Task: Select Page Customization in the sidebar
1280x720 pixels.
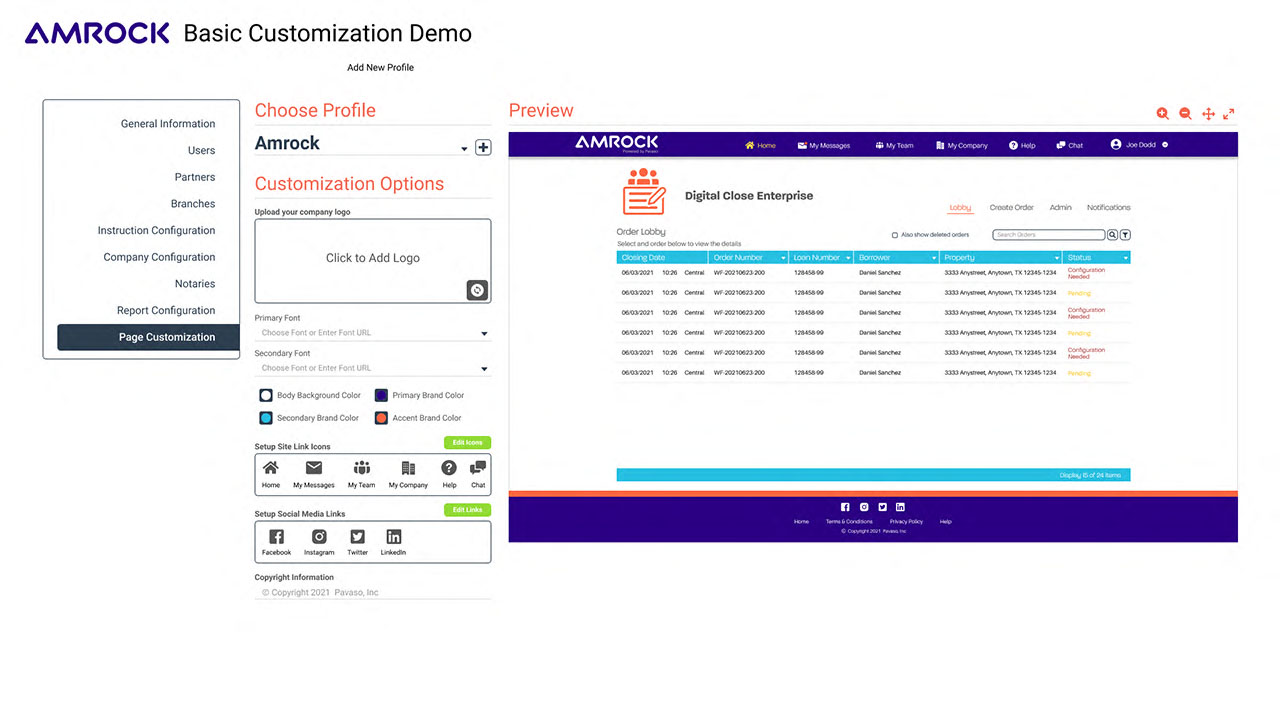Action: [148, 337]
